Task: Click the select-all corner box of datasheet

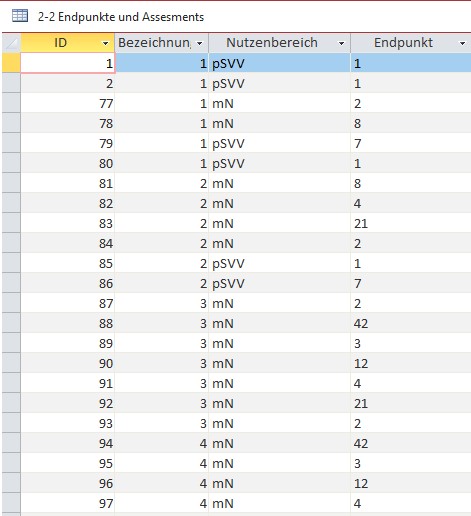Action: coord(11,43)
